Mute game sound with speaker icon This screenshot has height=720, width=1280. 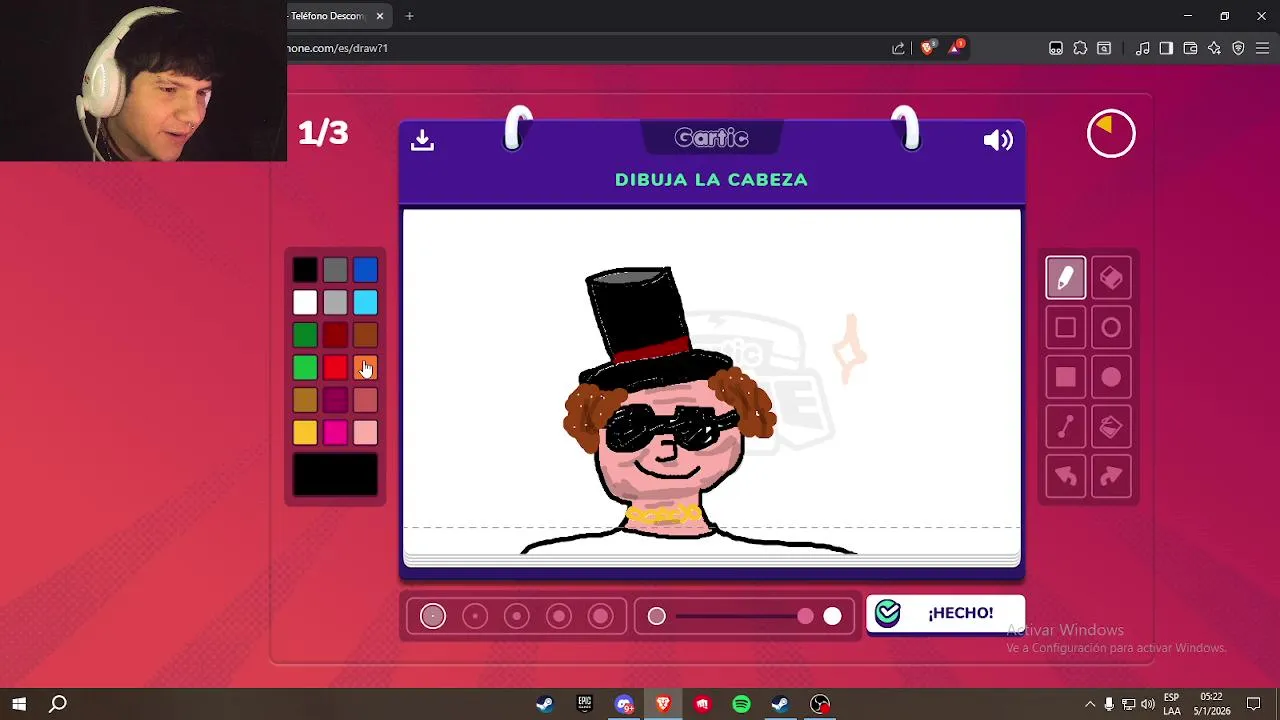pyautogui.click(x=998, y=140)
